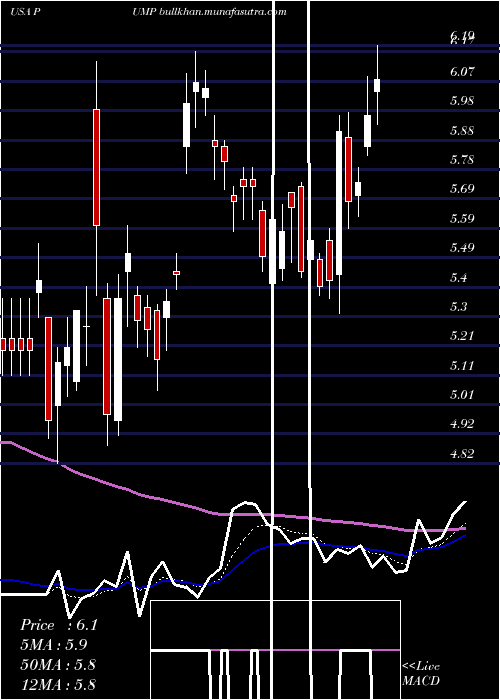Click the 'Price : 6.1' readout
This screenshot has width=500, height=700.
58,625
